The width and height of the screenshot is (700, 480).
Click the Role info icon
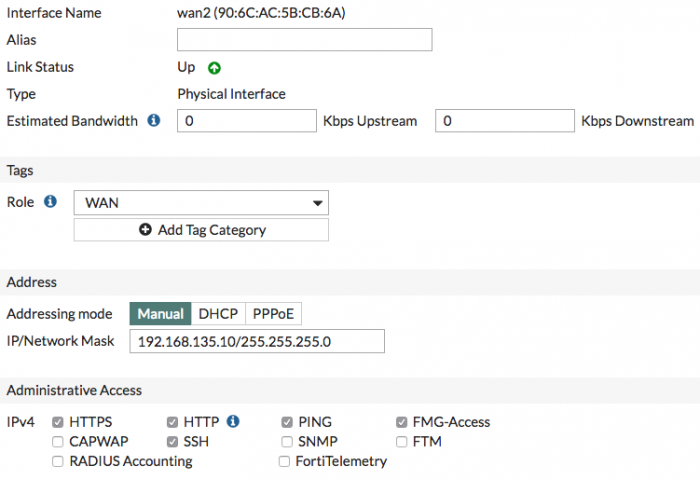50,202
